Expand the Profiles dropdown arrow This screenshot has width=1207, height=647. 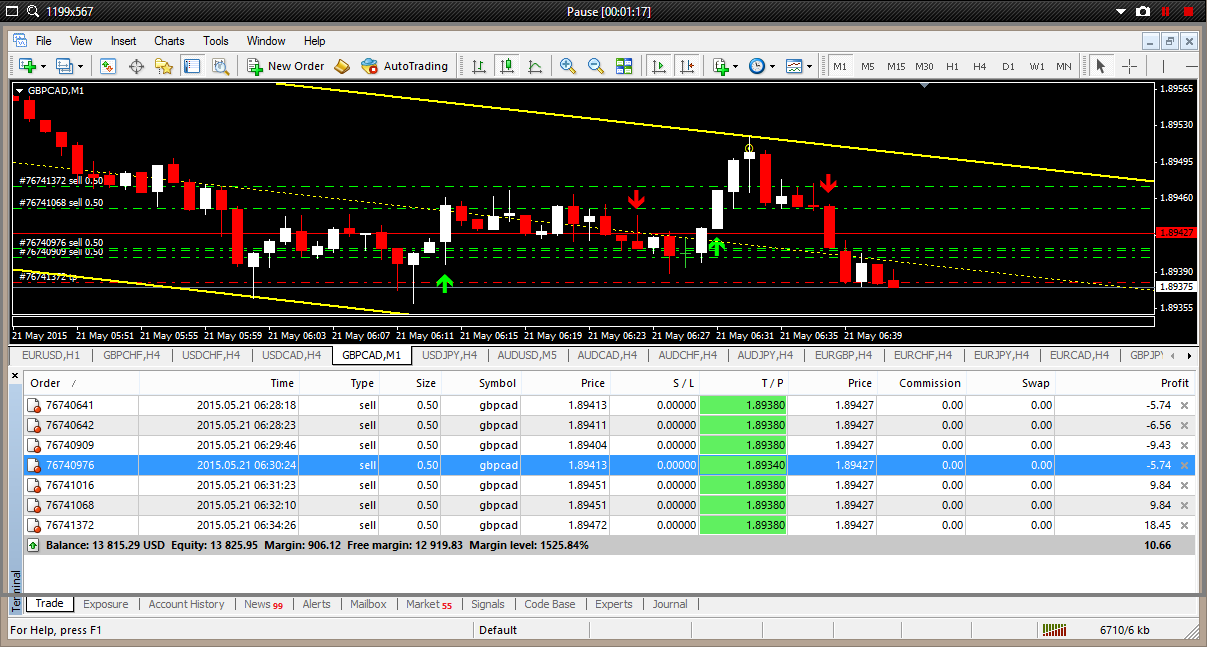point(81,66)
